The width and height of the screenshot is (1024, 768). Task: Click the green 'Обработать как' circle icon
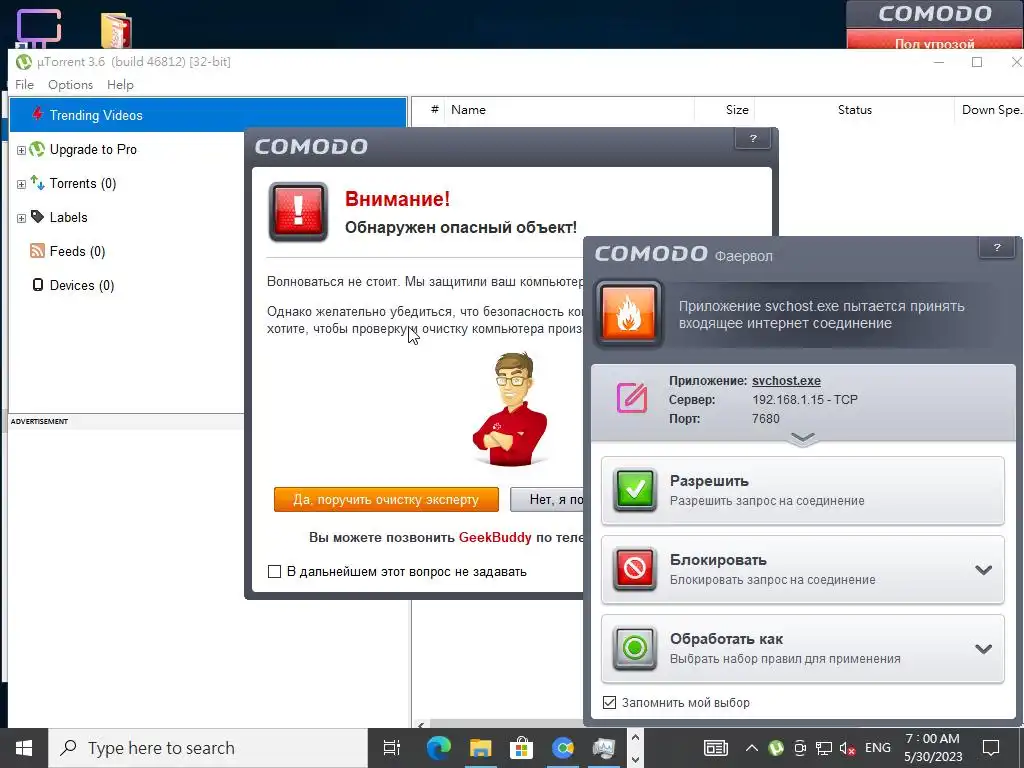[635, 648]
